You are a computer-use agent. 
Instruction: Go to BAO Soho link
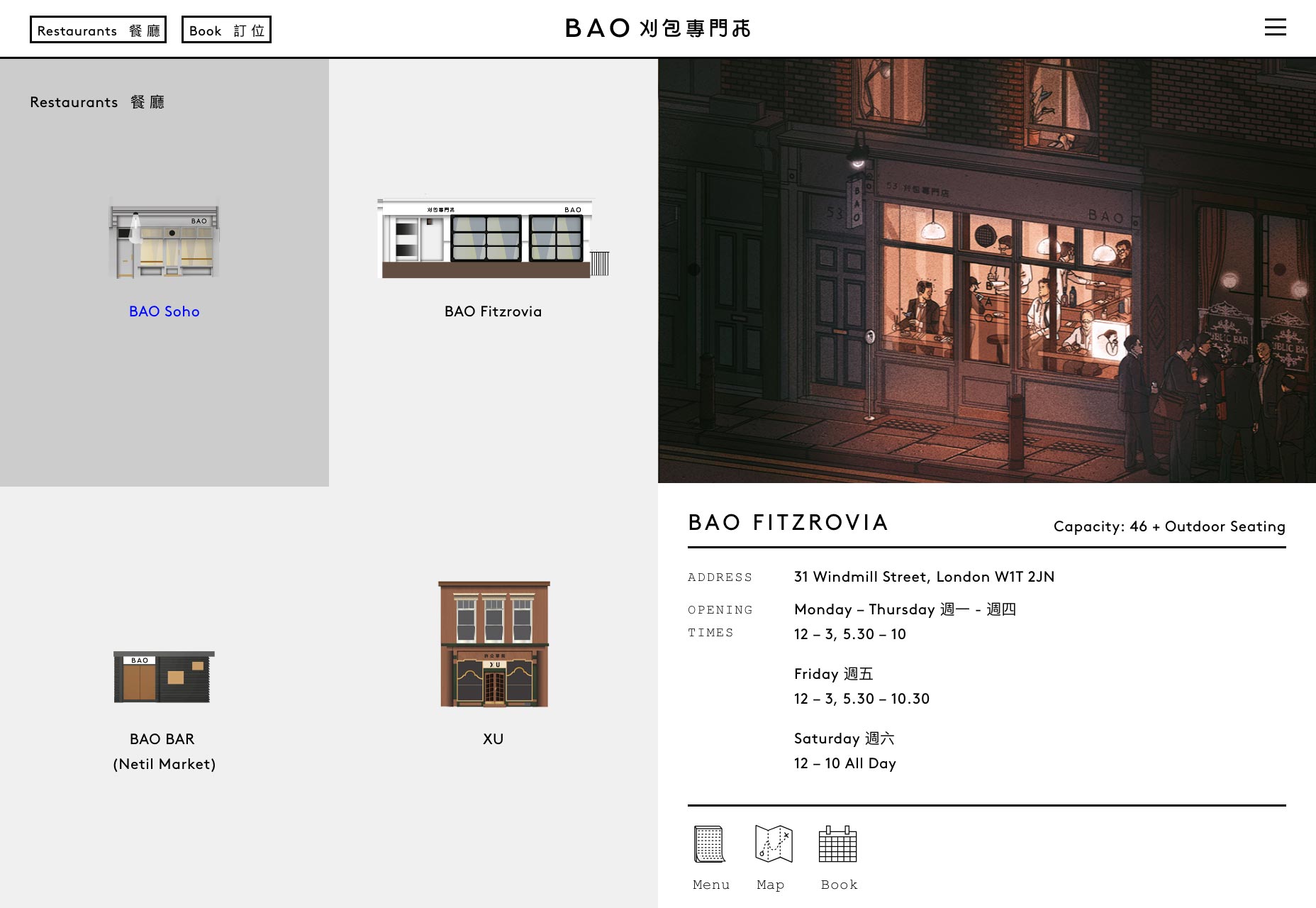click(x=164, y=311)
